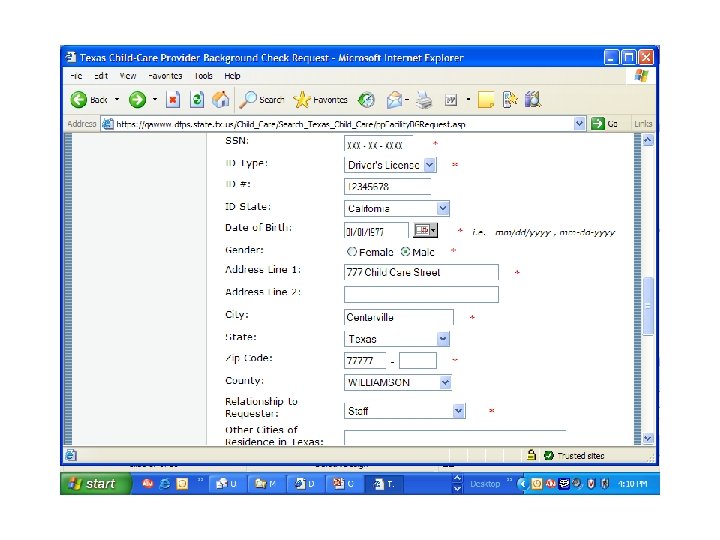This screenshot has width=720, height=540.
Task: Select the Male gender radio button
Action: tap(405, 252)
